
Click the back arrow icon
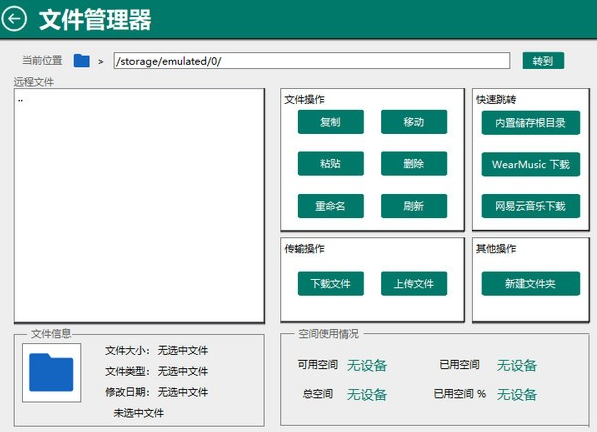pyautogui.click(x=14, y=19)
